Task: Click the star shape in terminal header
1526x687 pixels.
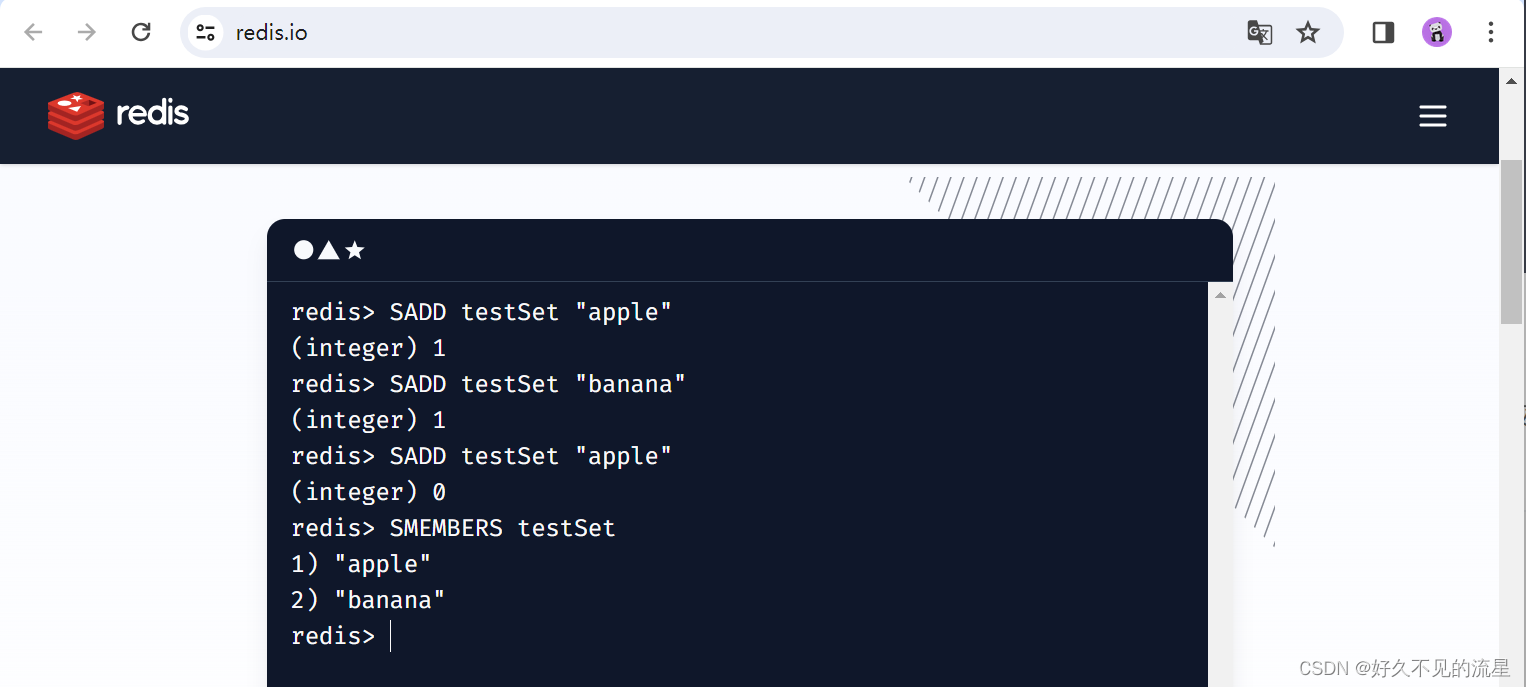Action: [354, 250]
